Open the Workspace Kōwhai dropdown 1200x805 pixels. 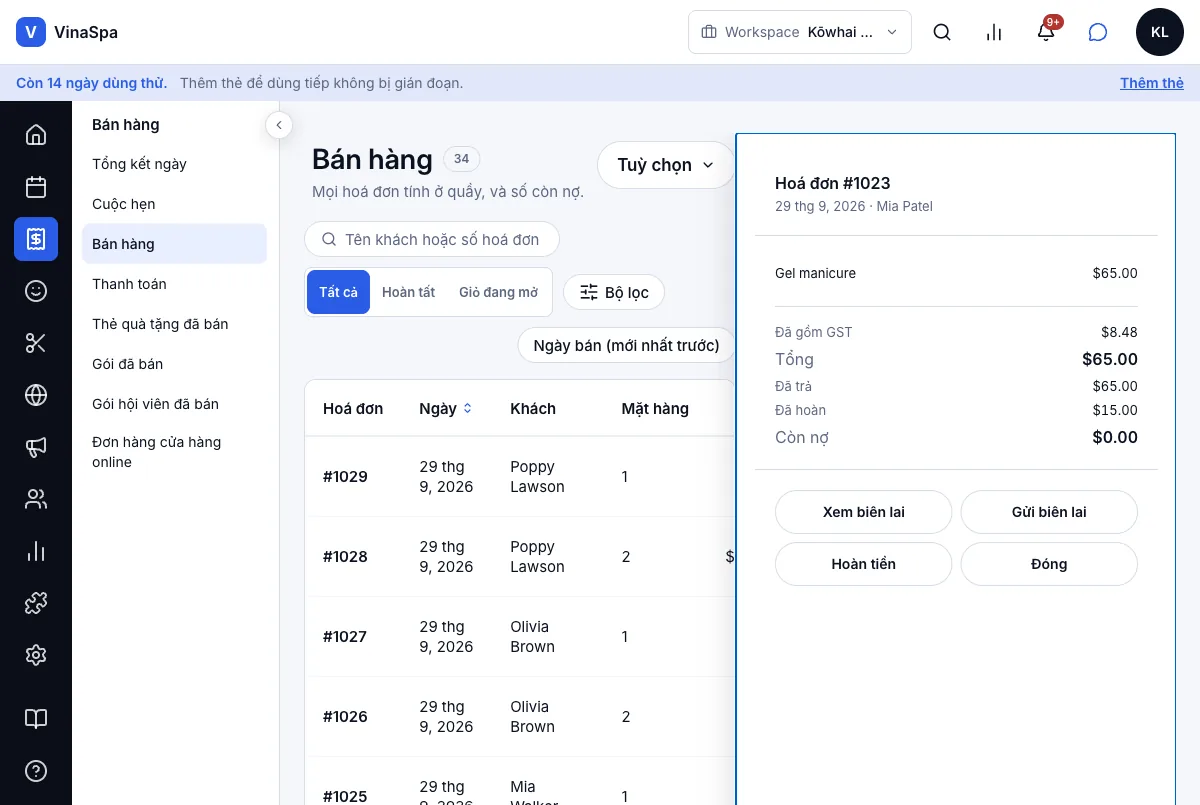[x=800, y=32]
